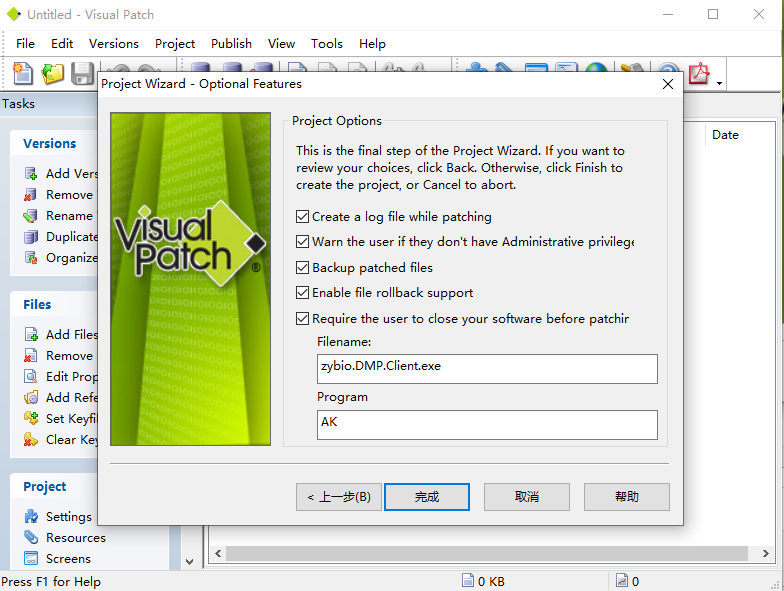Click the Filename field with zybio.DMP.Client.exe
The image size is (784, 591).
pos(487,369)
